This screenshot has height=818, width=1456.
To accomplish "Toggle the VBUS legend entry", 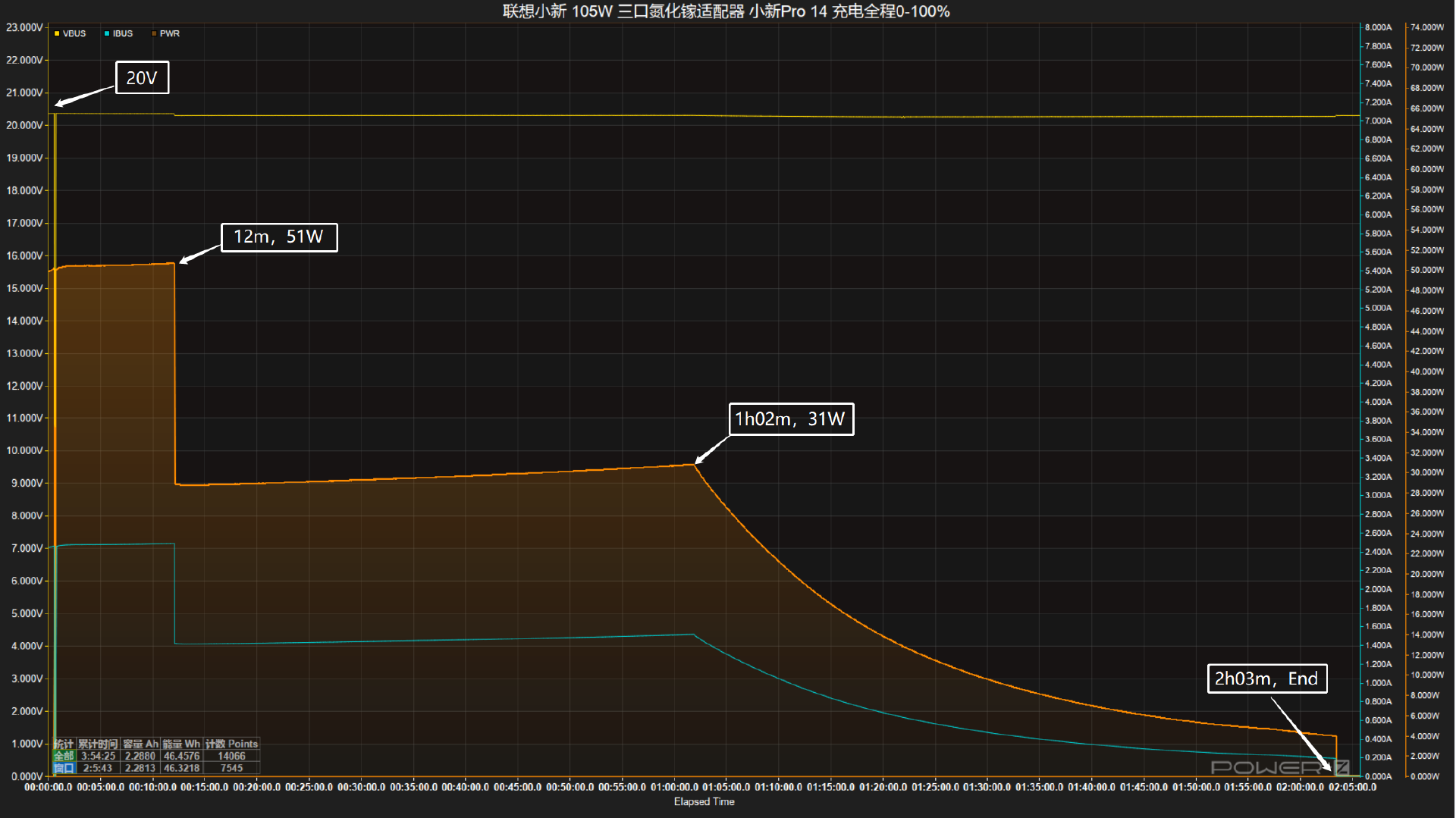I will [x=71, y=33].
